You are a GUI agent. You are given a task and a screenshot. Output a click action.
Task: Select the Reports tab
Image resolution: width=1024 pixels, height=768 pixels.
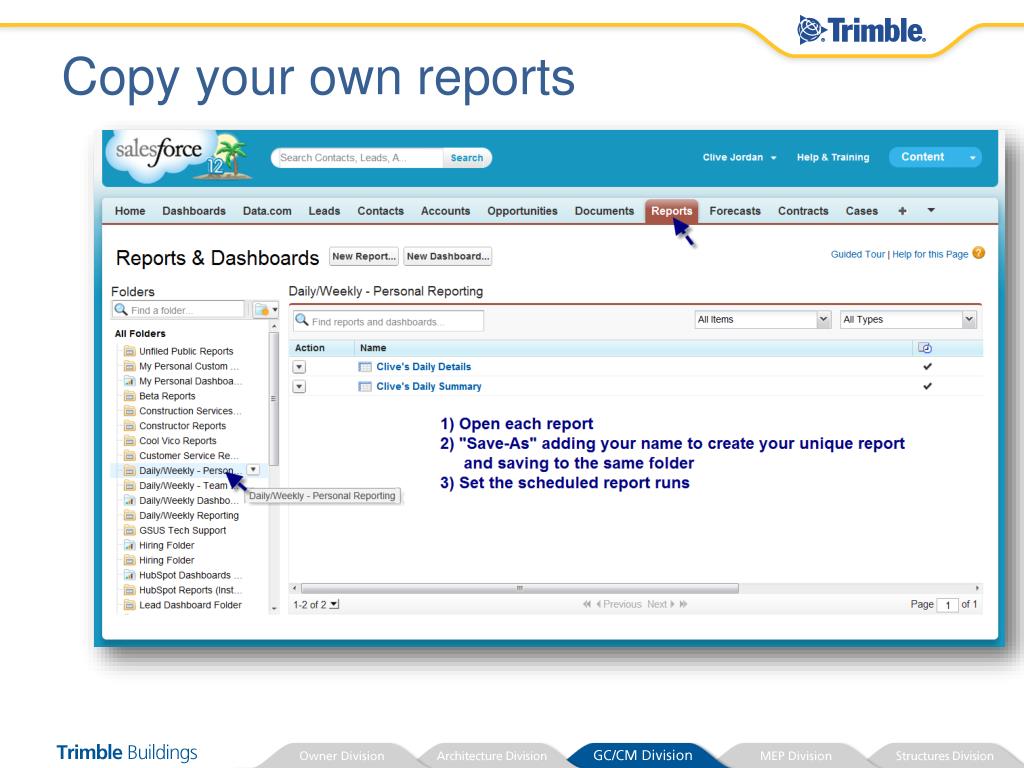click(671, 211)
